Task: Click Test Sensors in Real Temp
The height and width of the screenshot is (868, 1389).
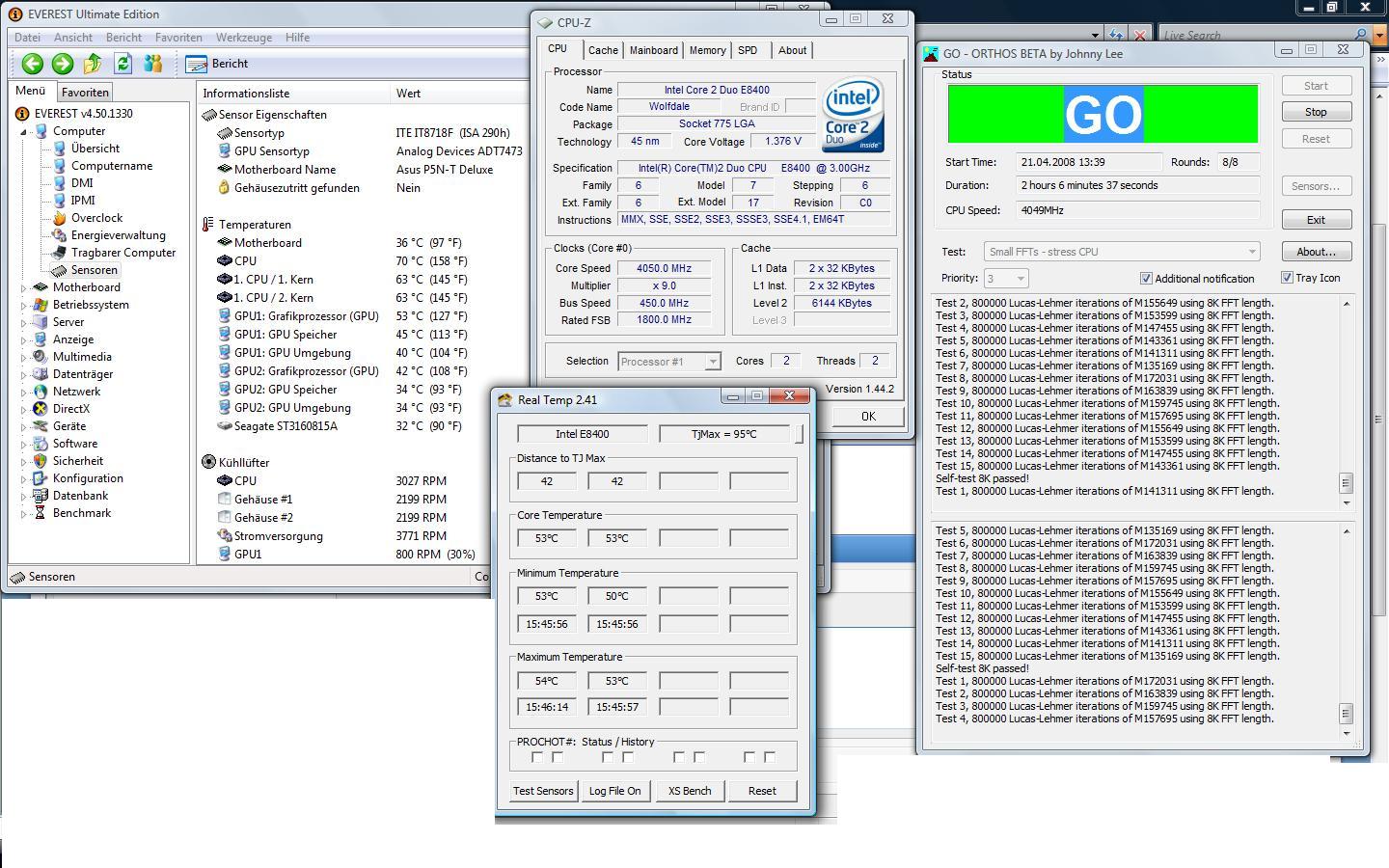Action: click(x=543, y=791)
